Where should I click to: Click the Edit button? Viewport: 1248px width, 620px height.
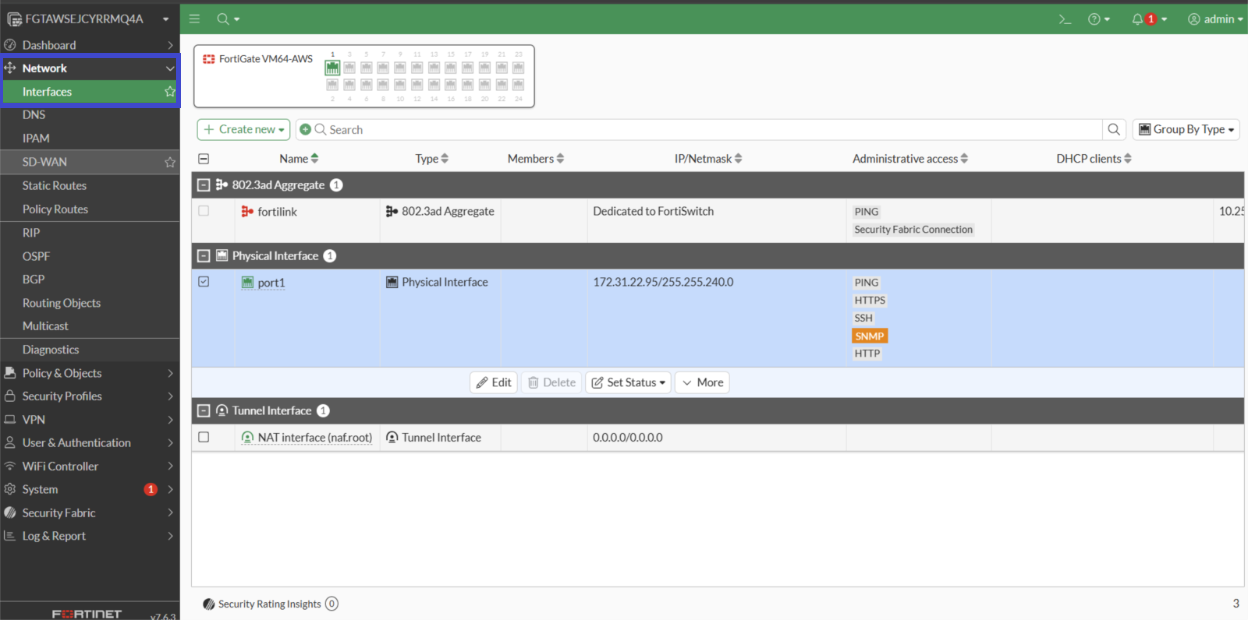pyautogui.click(x=494, y=383)
